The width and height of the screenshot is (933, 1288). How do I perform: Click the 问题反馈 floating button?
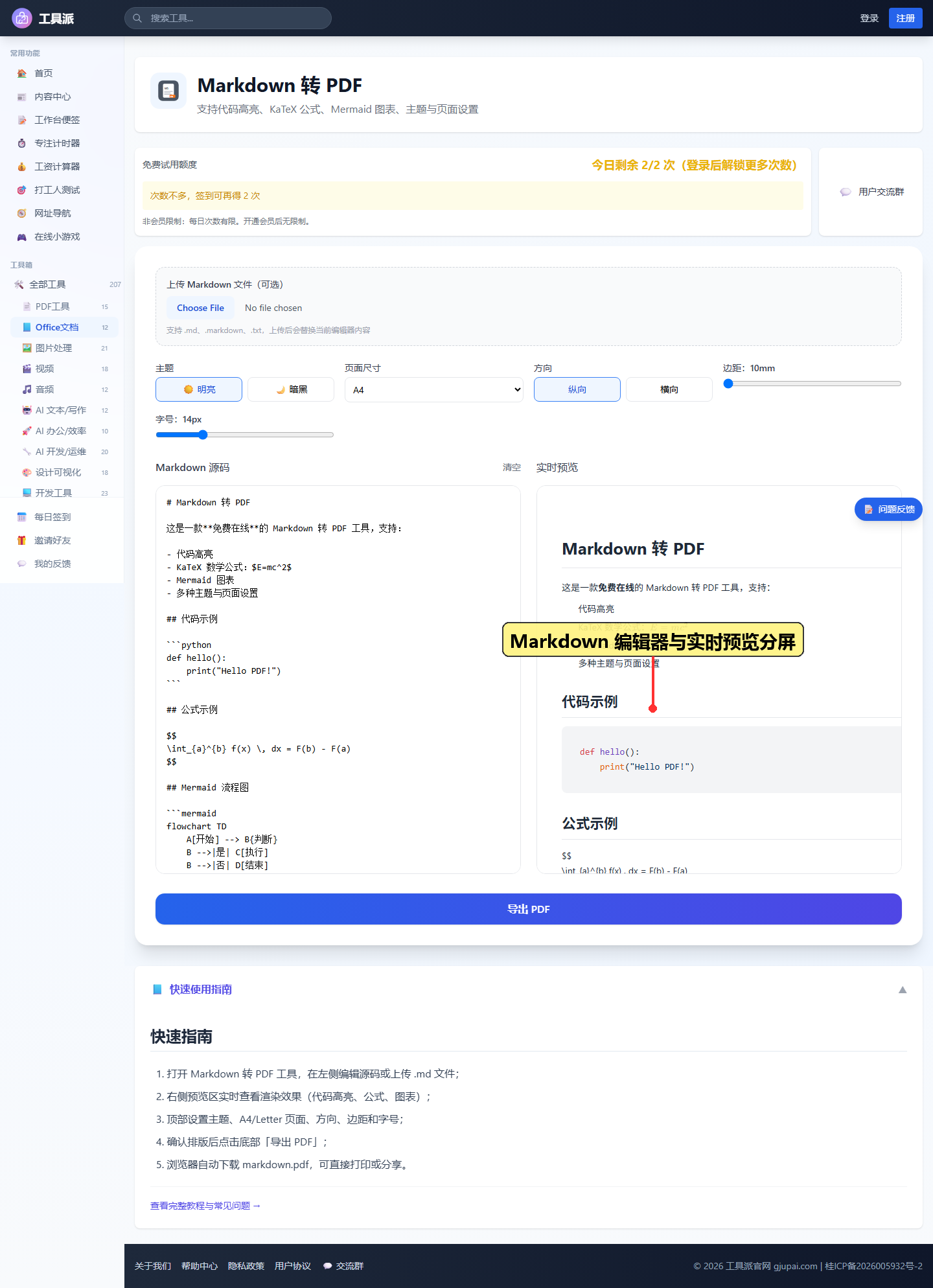tap(888, 509)
